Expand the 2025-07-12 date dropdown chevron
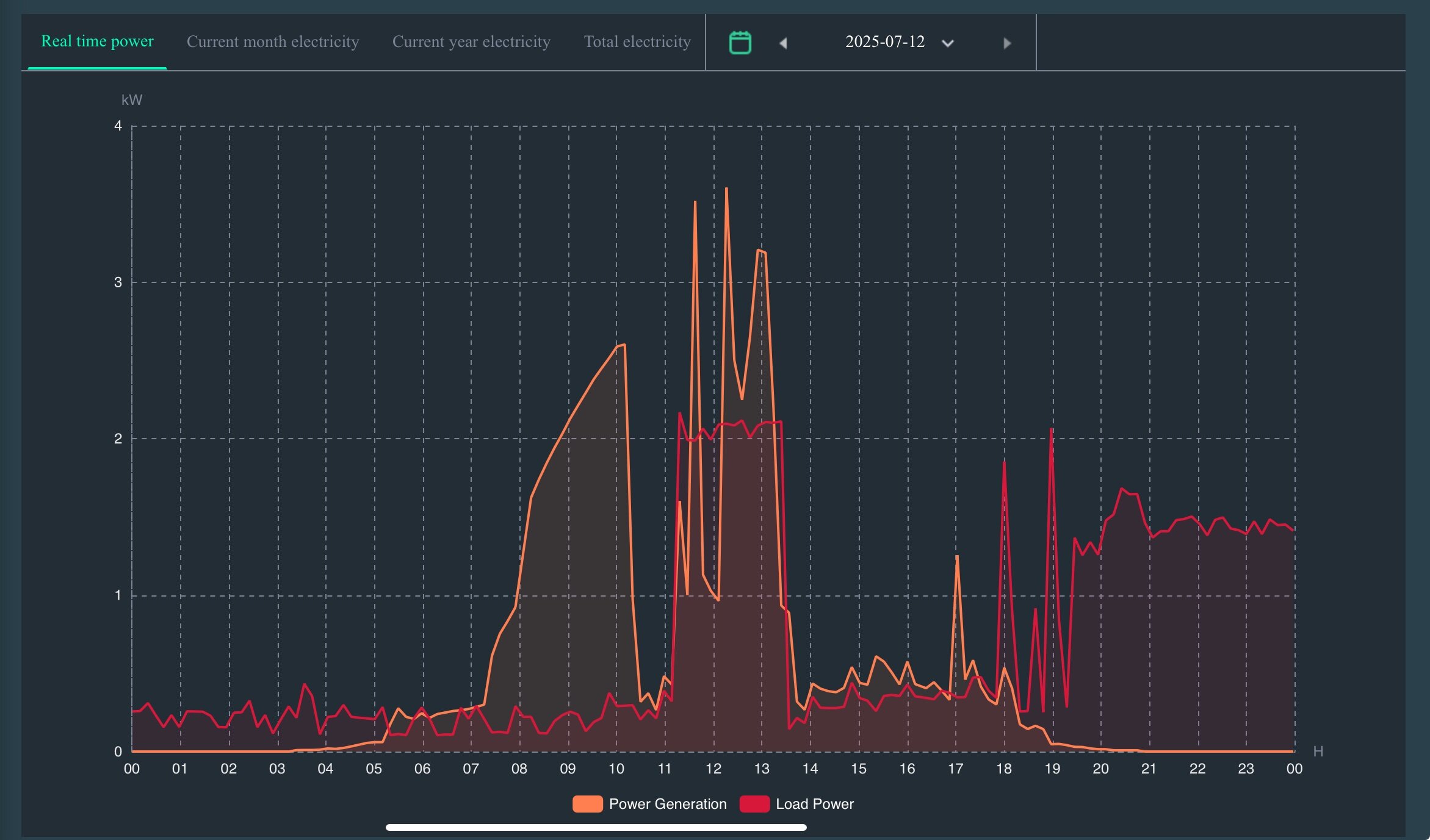This screenshot has width=1430, height=840. tap(947, 43)
